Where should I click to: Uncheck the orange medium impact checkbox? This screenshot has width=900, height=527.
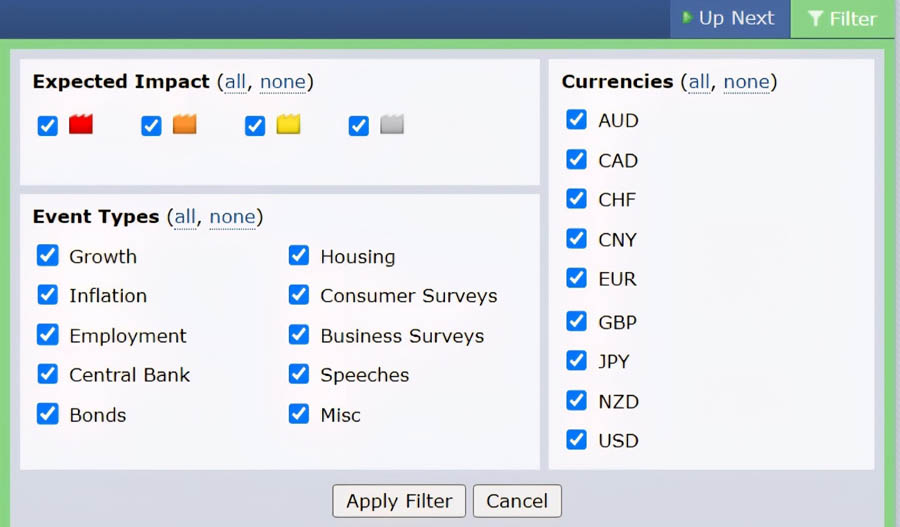pos(152,126)
